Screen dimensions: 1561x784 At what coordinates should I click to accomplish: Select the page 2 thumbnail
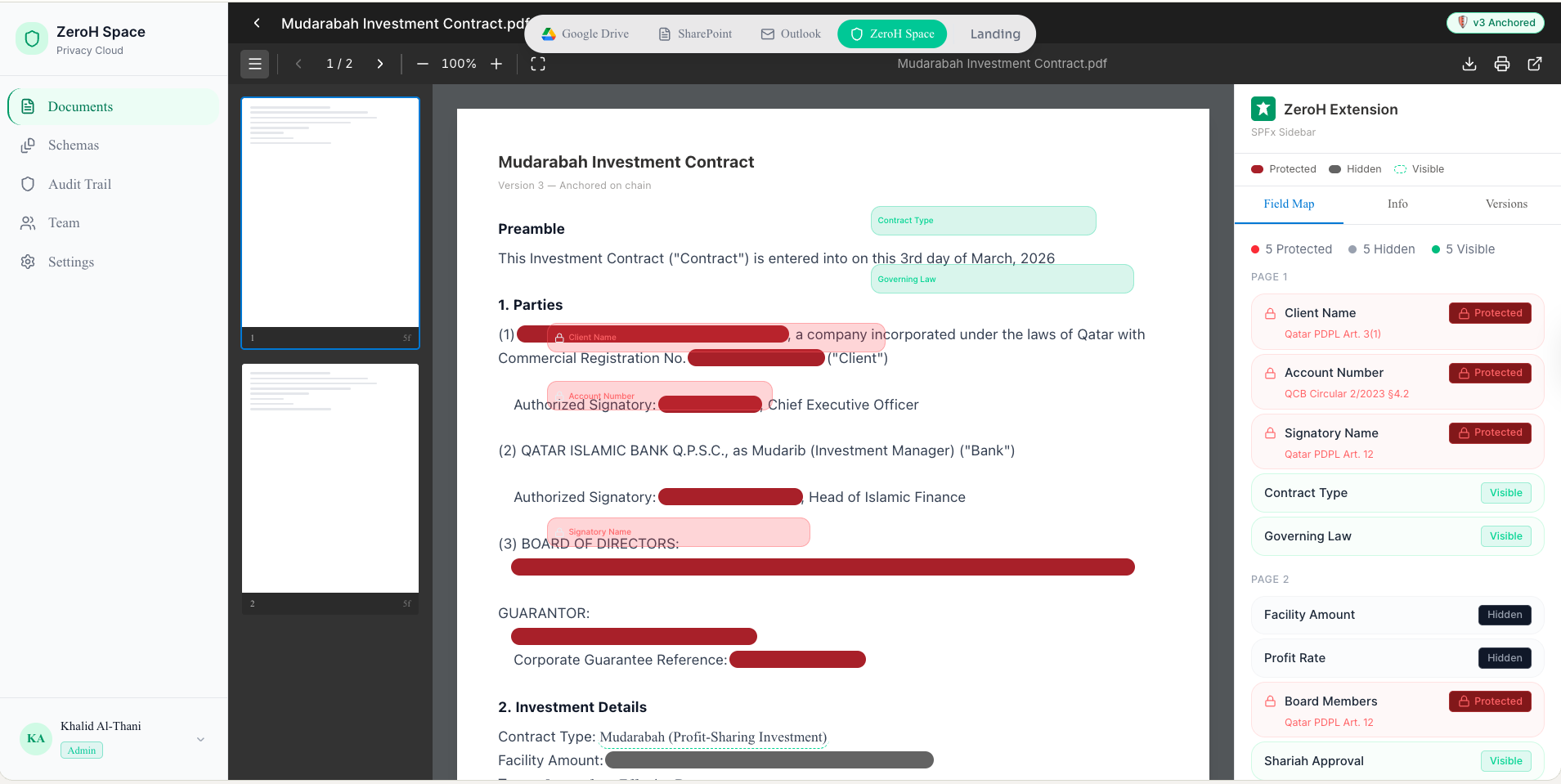coord(330,489)
